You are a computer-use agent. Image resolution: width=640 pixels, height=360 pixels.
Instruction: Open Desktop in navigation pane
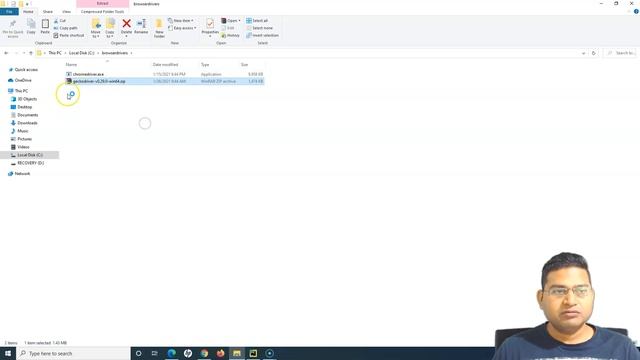(x=24, y=107)
